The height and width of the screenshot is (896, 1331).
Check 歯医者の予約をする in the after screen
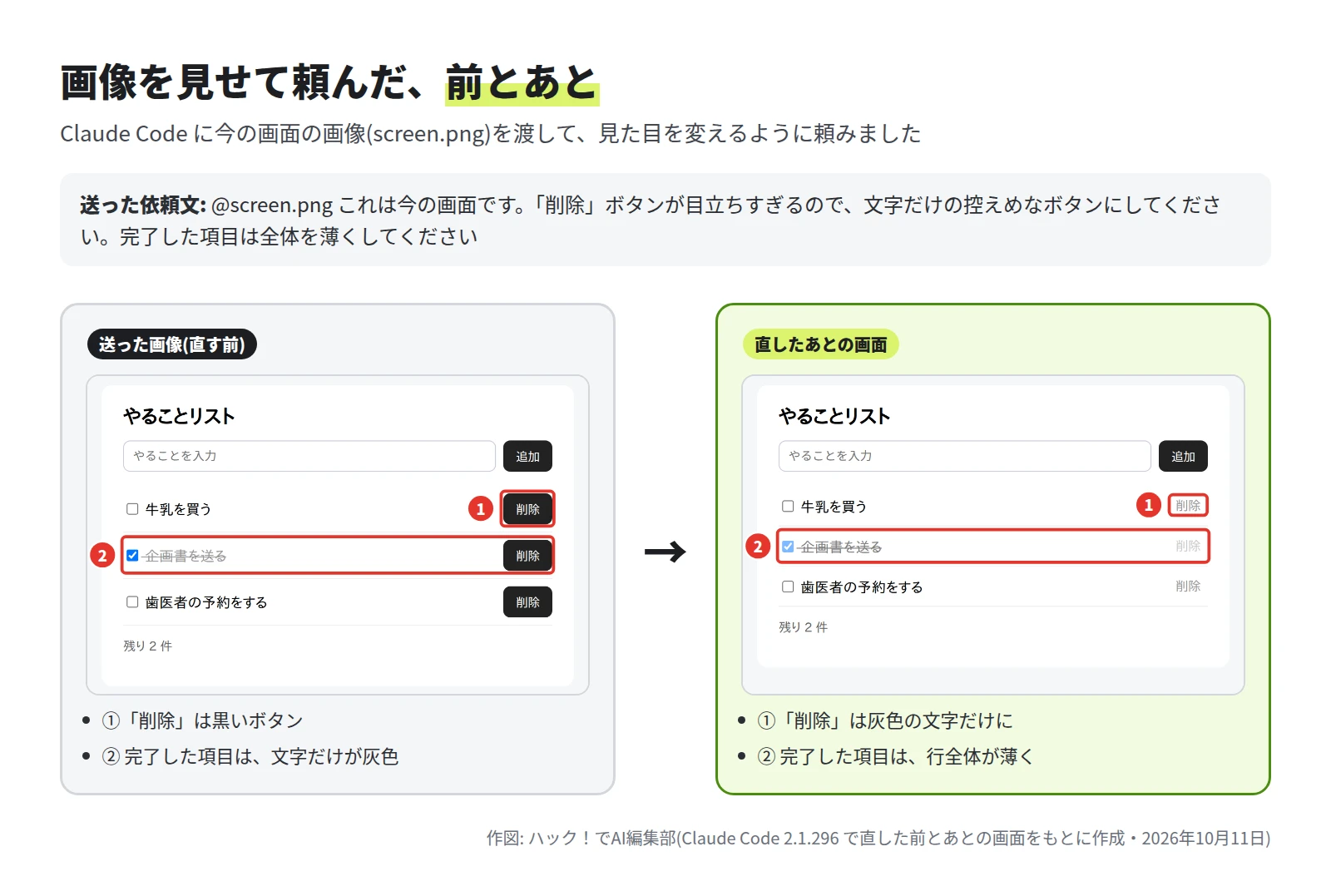pos(788,587)
